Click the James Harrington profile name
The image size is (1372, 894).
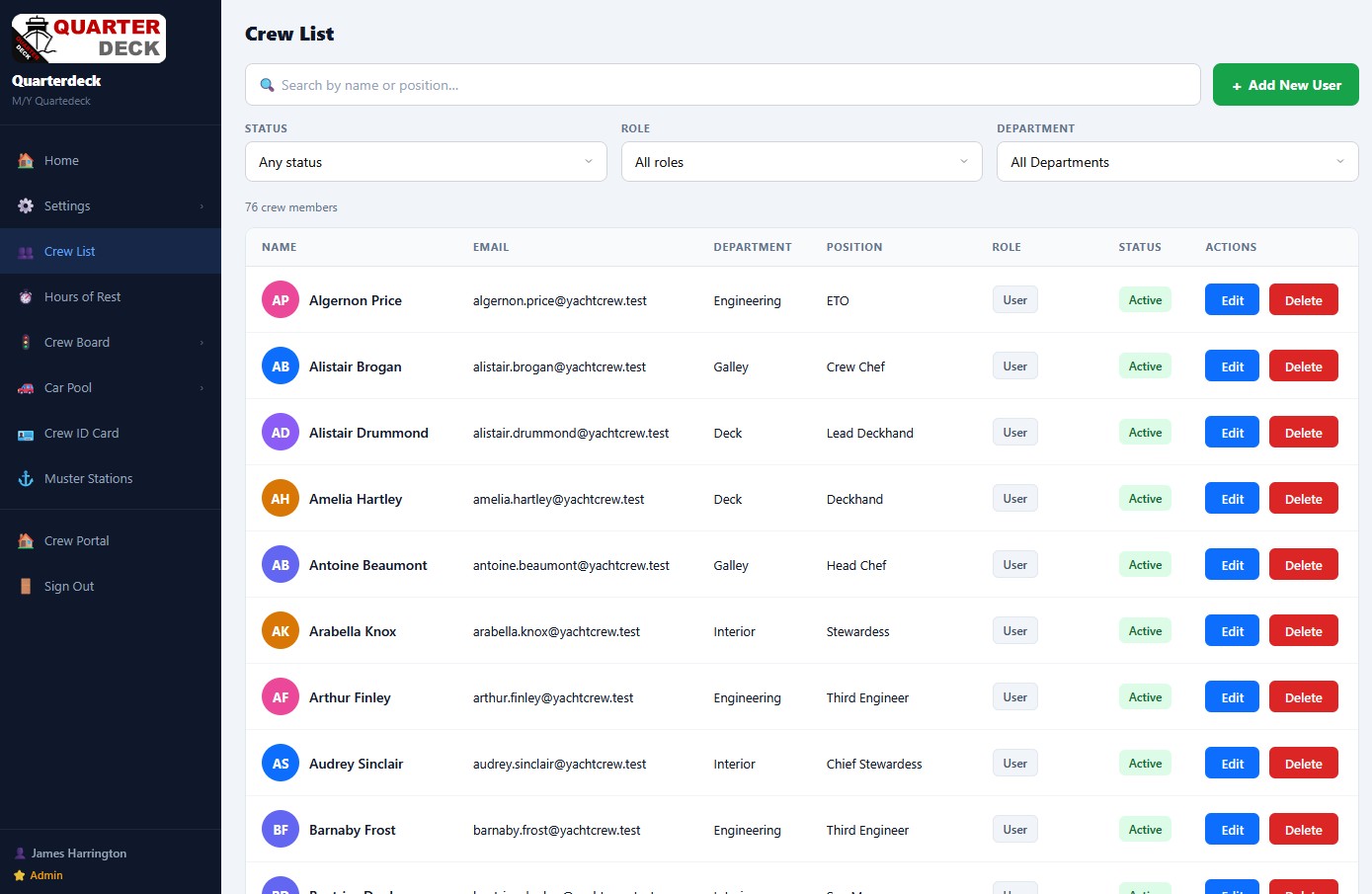(79, 853)
